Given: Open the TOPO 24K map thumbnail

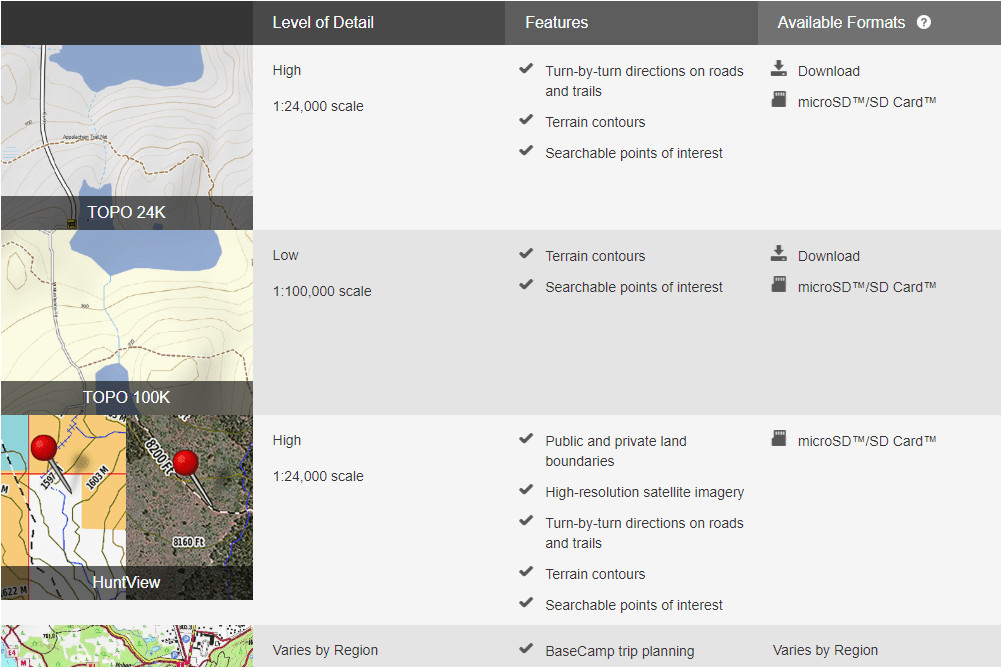Looking at the screenshot, I should tap(127, 137).
